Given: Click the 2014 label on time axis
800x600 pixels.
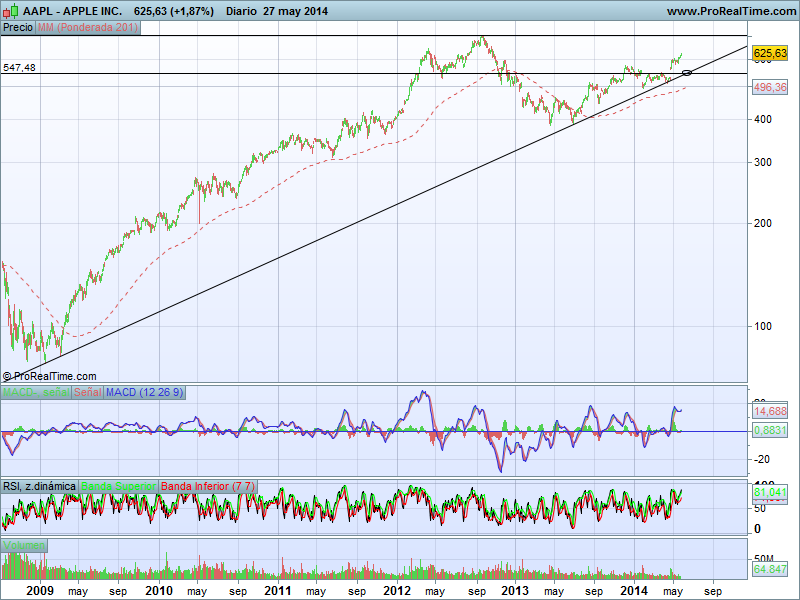Looking at the screenshot, I should point(634,591).
